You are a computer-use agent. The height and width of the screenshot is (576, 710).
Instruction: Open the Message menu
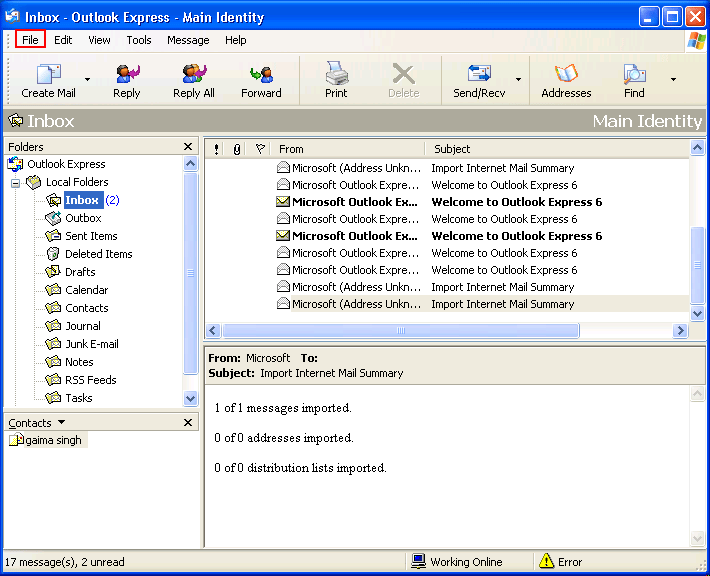[x=188, y=40]
